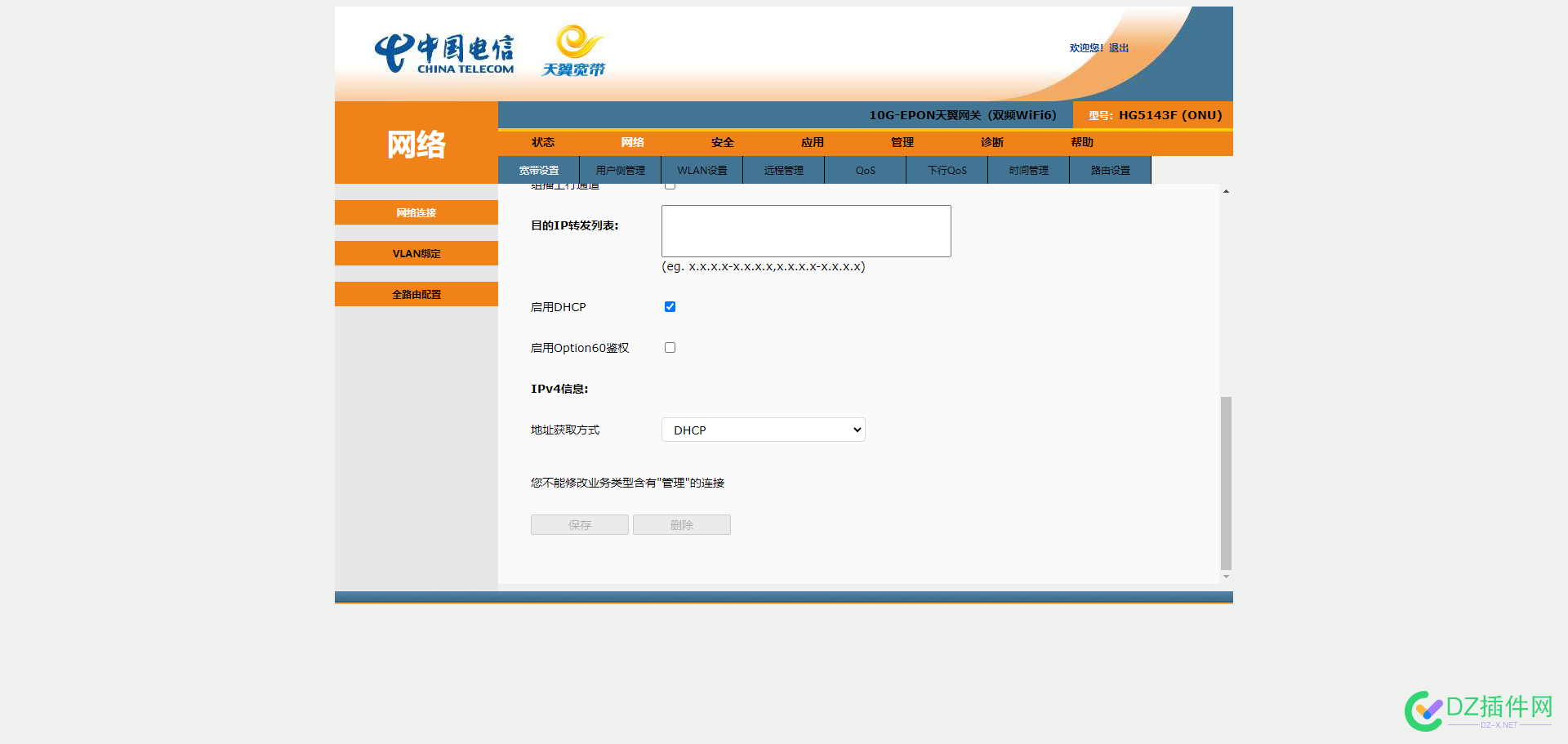Open the 管理 main menu
This screenshot has height=744, width=1568.
(902, 142)
